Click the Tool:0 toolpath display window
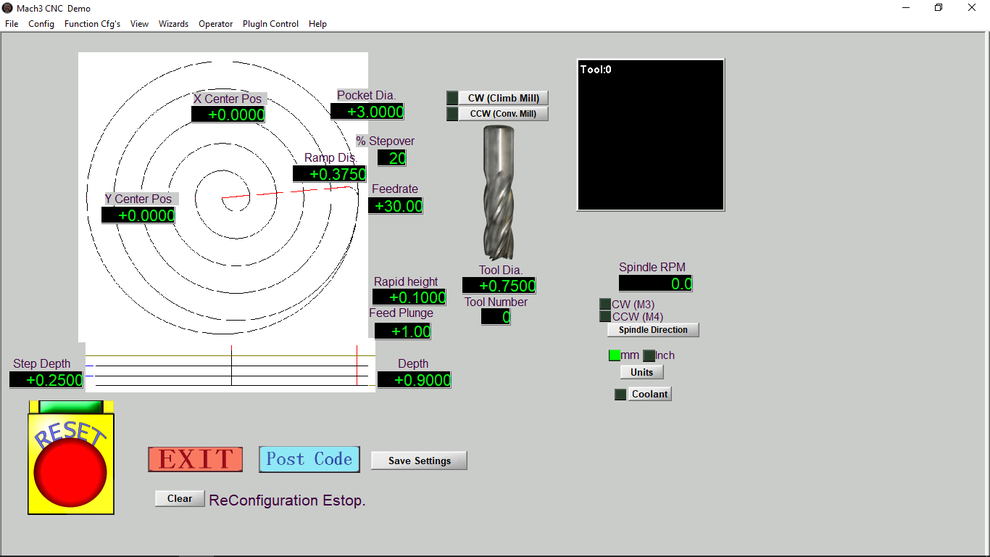This screenshot has height=557, width=990. (x=650, y=135)
